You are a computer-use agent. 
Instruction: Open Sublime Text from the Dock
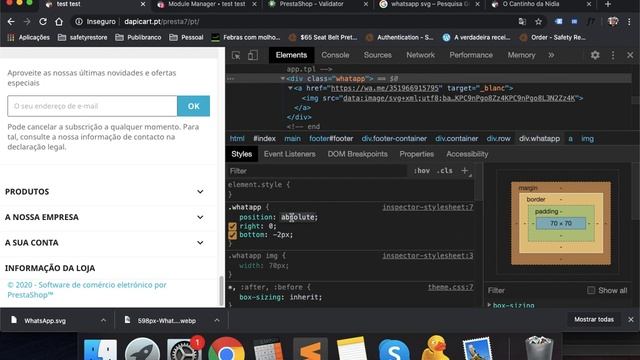(310, 349)
